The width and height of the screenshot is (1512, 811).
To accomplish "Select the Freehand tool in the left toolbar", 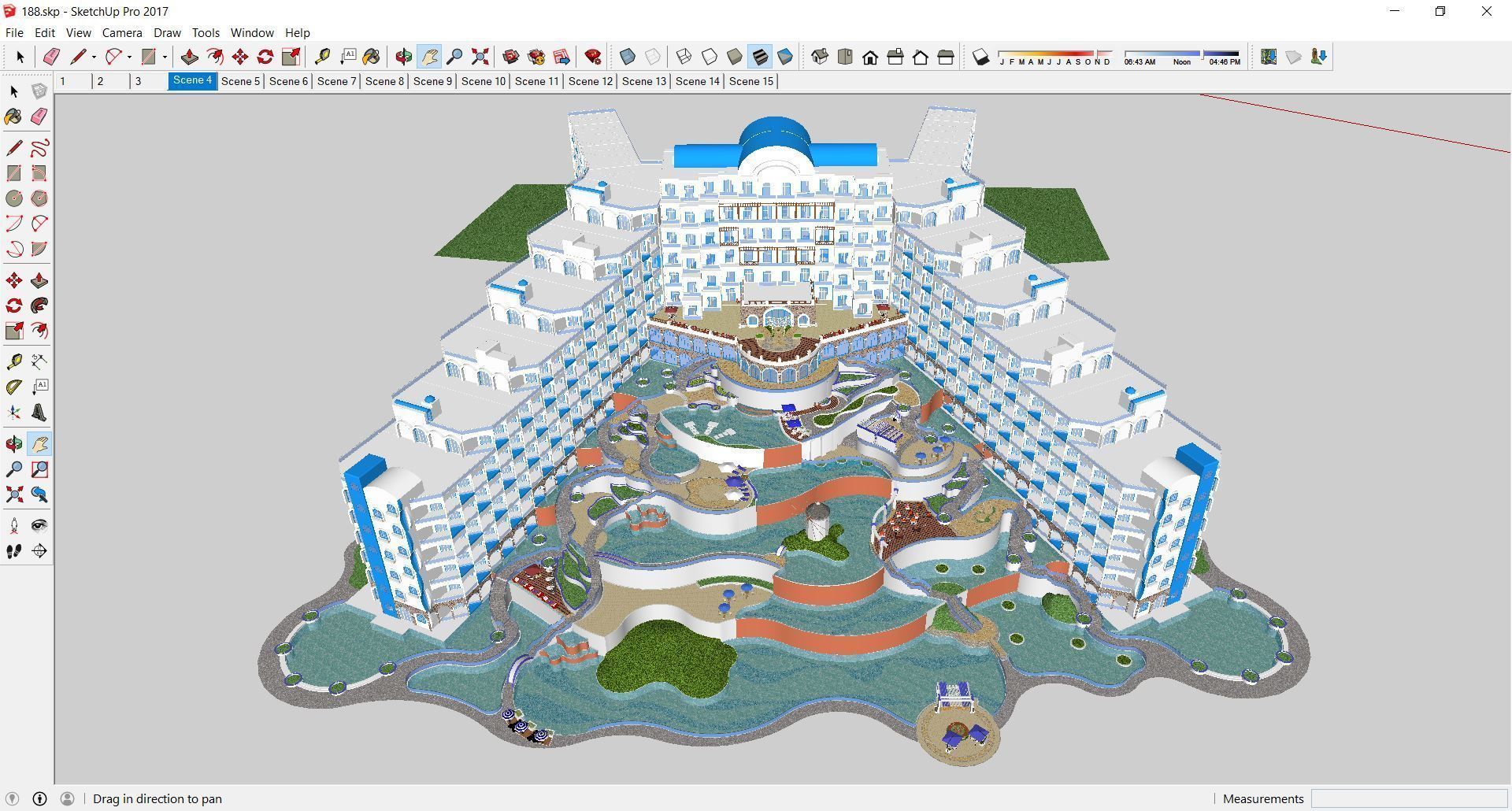I will coord(39,148).
